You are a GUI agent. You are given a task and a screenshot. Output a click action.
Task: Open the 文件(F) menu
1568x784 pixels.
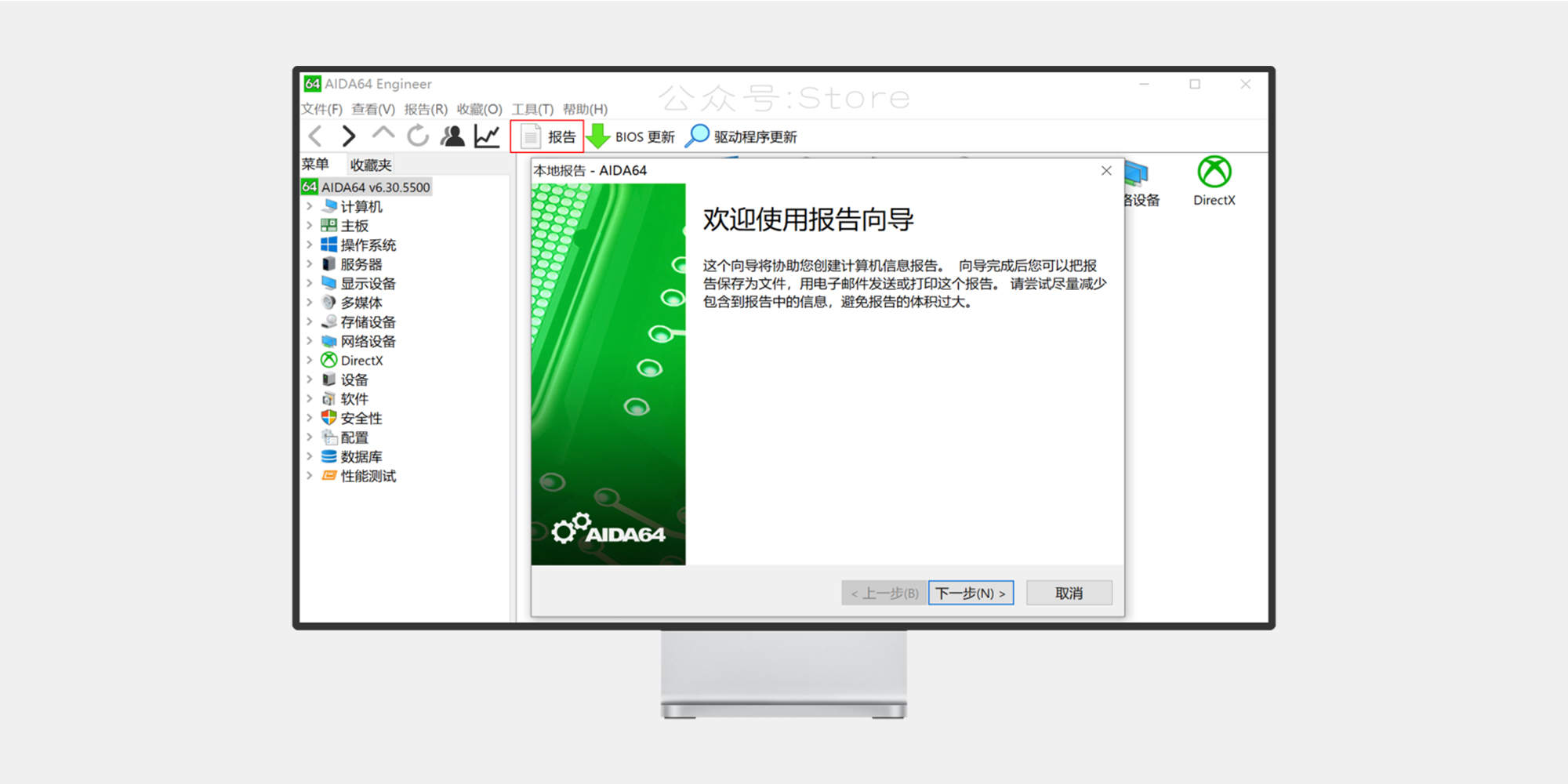pos(321,109)
